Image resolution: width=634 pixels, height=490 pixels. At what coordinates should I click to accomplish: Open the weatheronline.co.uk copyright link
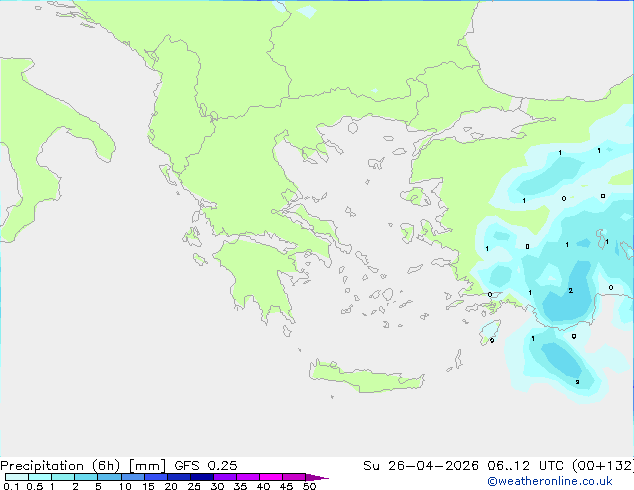click(x=550, y=481)
